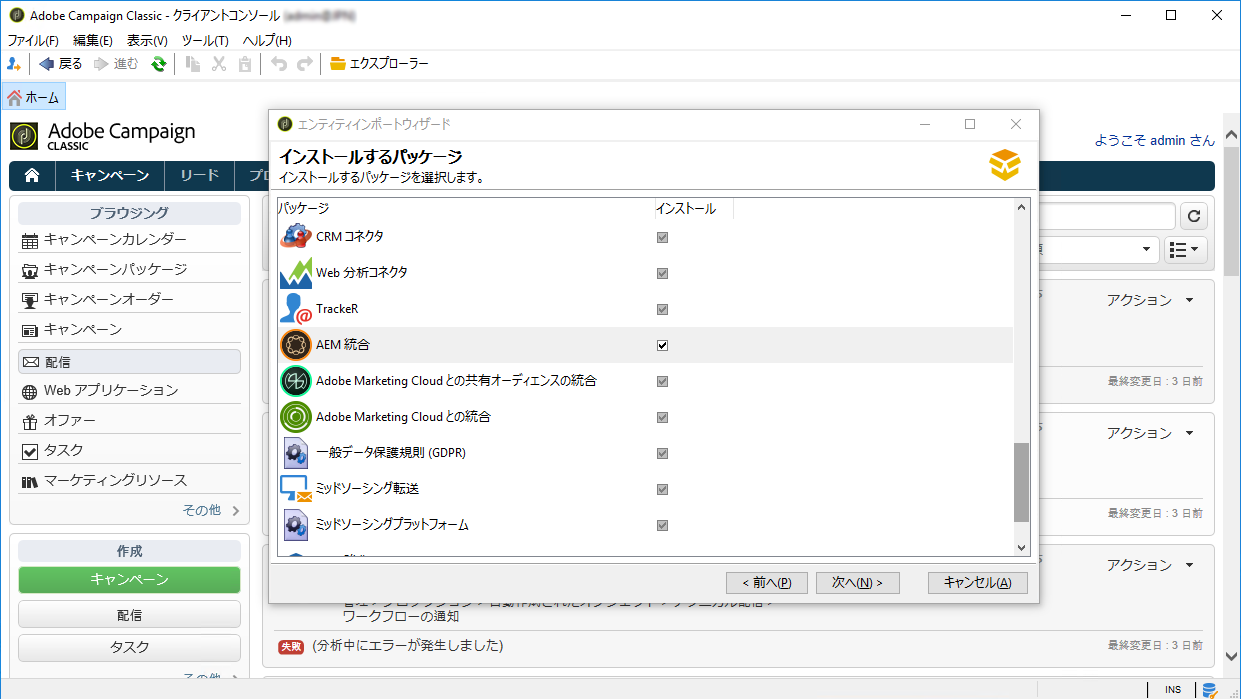Click the home icon in navigation bar

tap(32, 175)
